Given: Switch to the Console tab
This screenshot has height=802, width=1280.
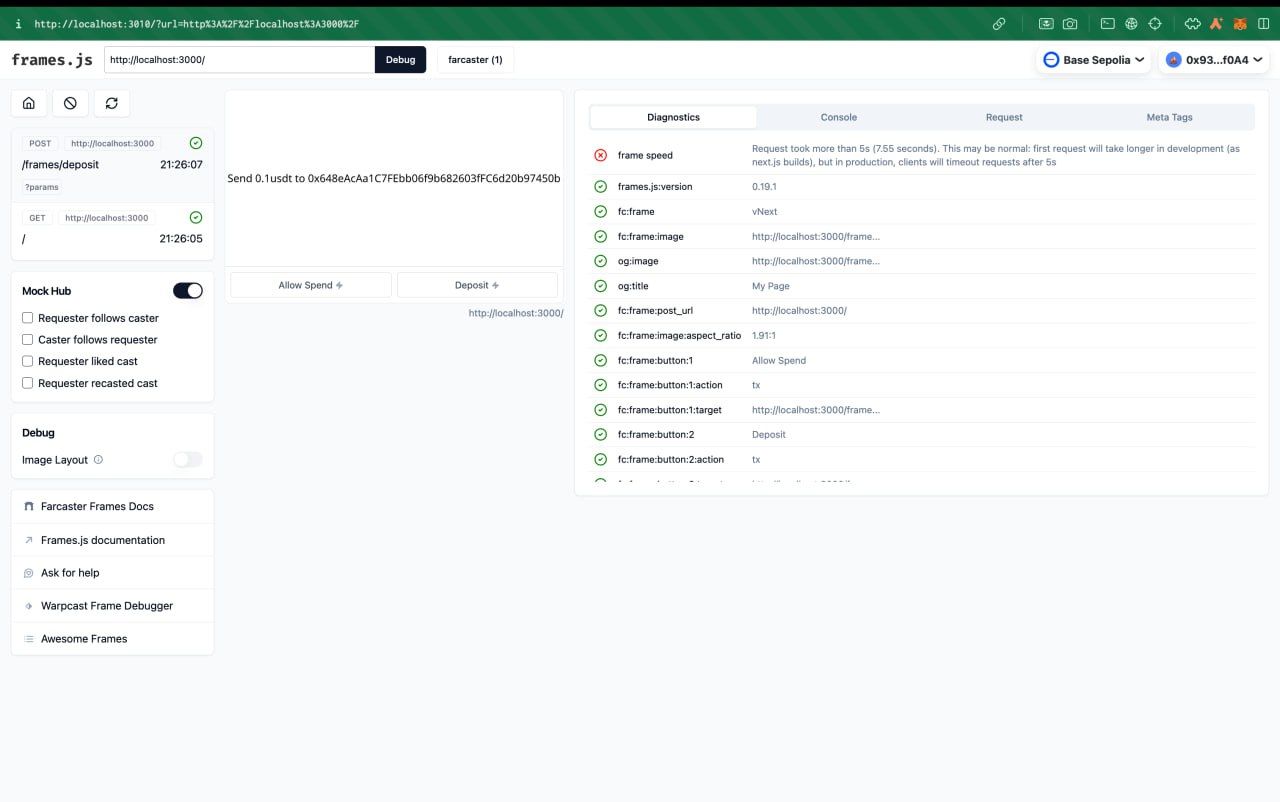Looking at the screenshot, I should point(839,117).
